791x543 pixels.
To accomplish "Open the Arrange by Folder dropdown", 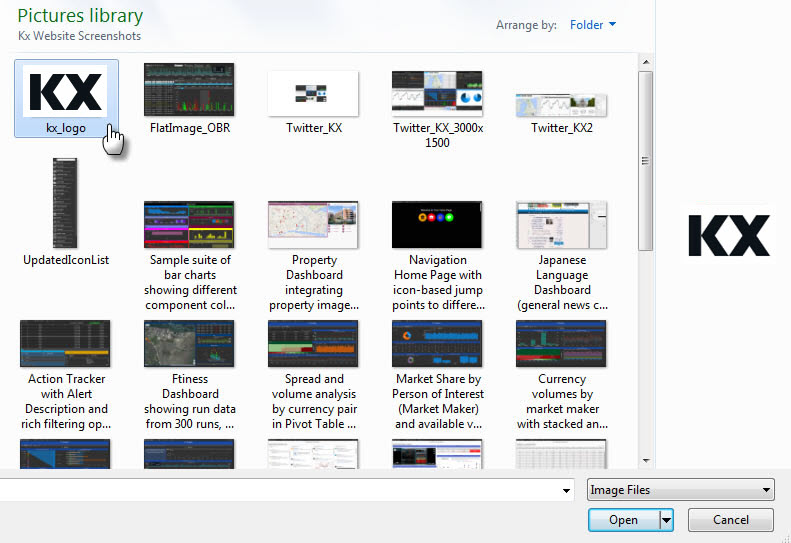I will coord(593,25).
